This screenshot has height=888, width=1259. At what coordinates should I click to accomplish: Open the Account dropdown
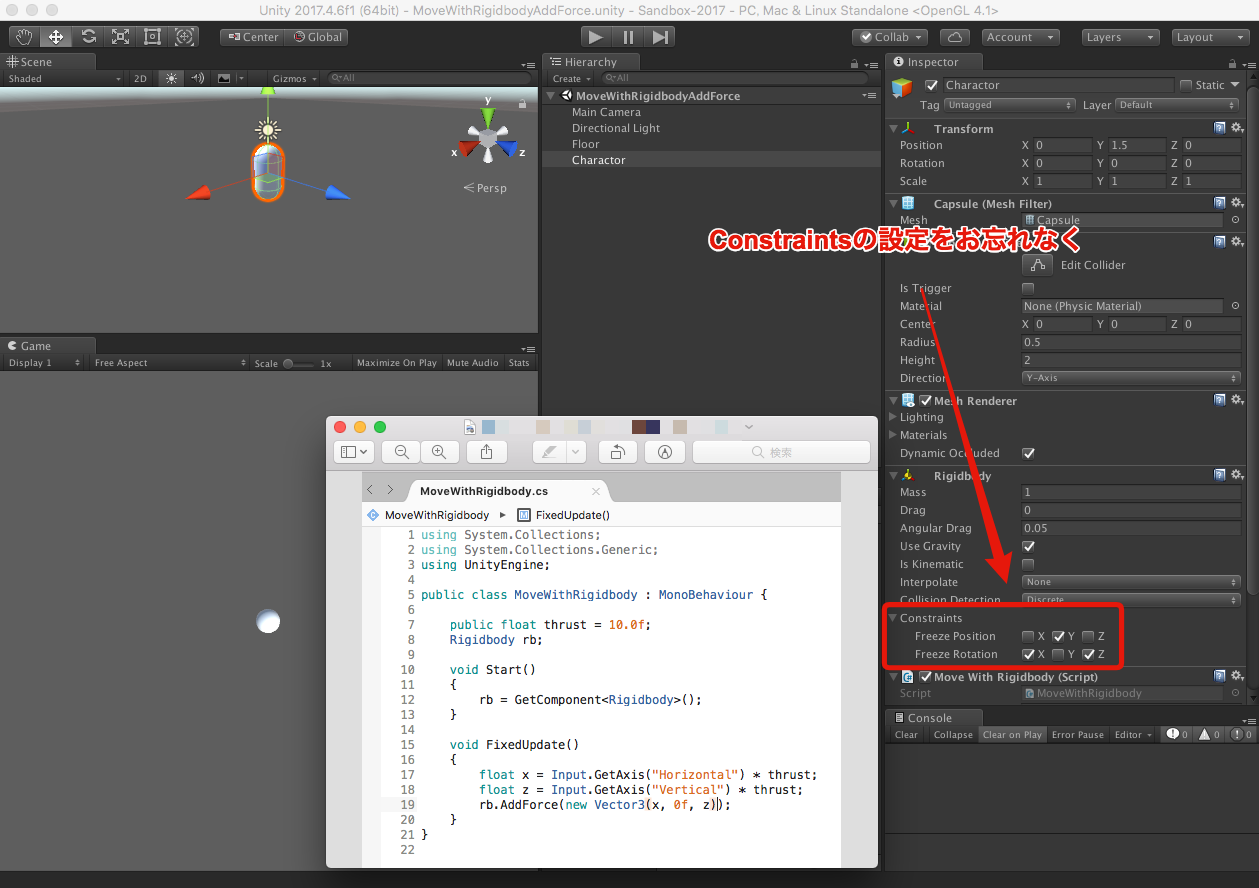tap(1019, 37)
